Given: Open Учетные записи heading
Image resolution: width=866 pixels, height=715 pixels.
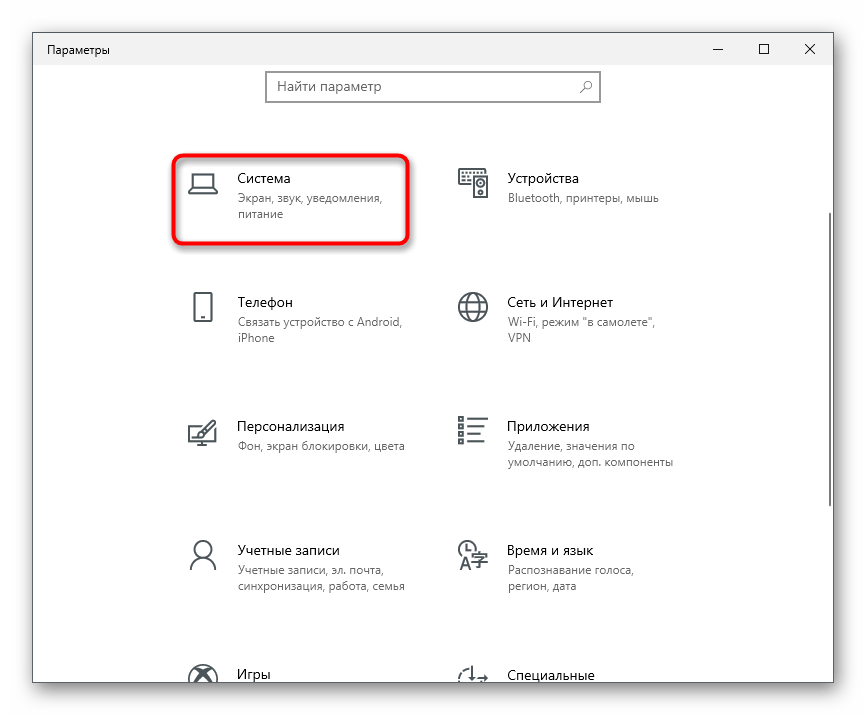Looking at the screenshot, I should tap(289, 551).
